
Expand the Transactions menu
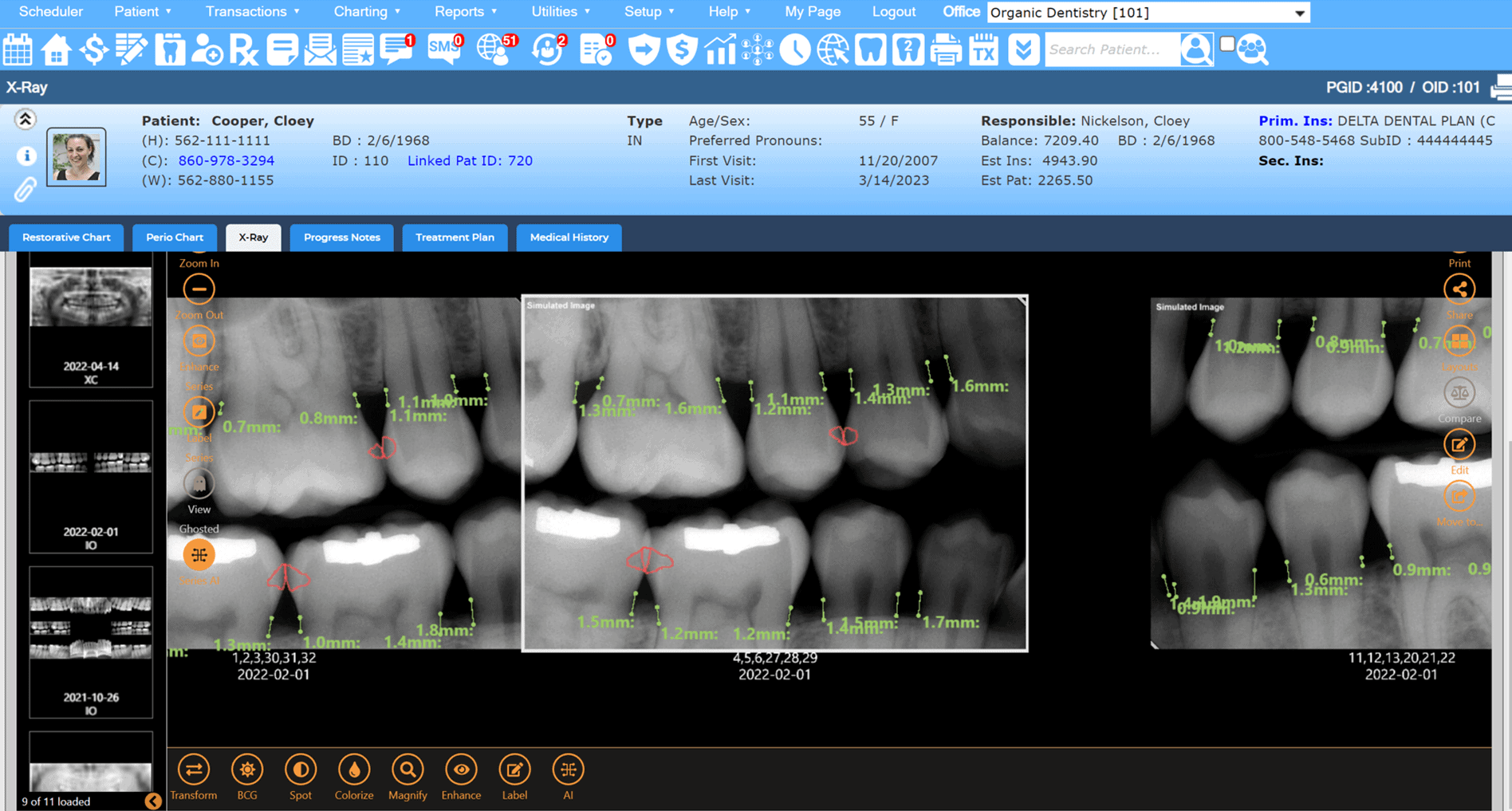252,12
